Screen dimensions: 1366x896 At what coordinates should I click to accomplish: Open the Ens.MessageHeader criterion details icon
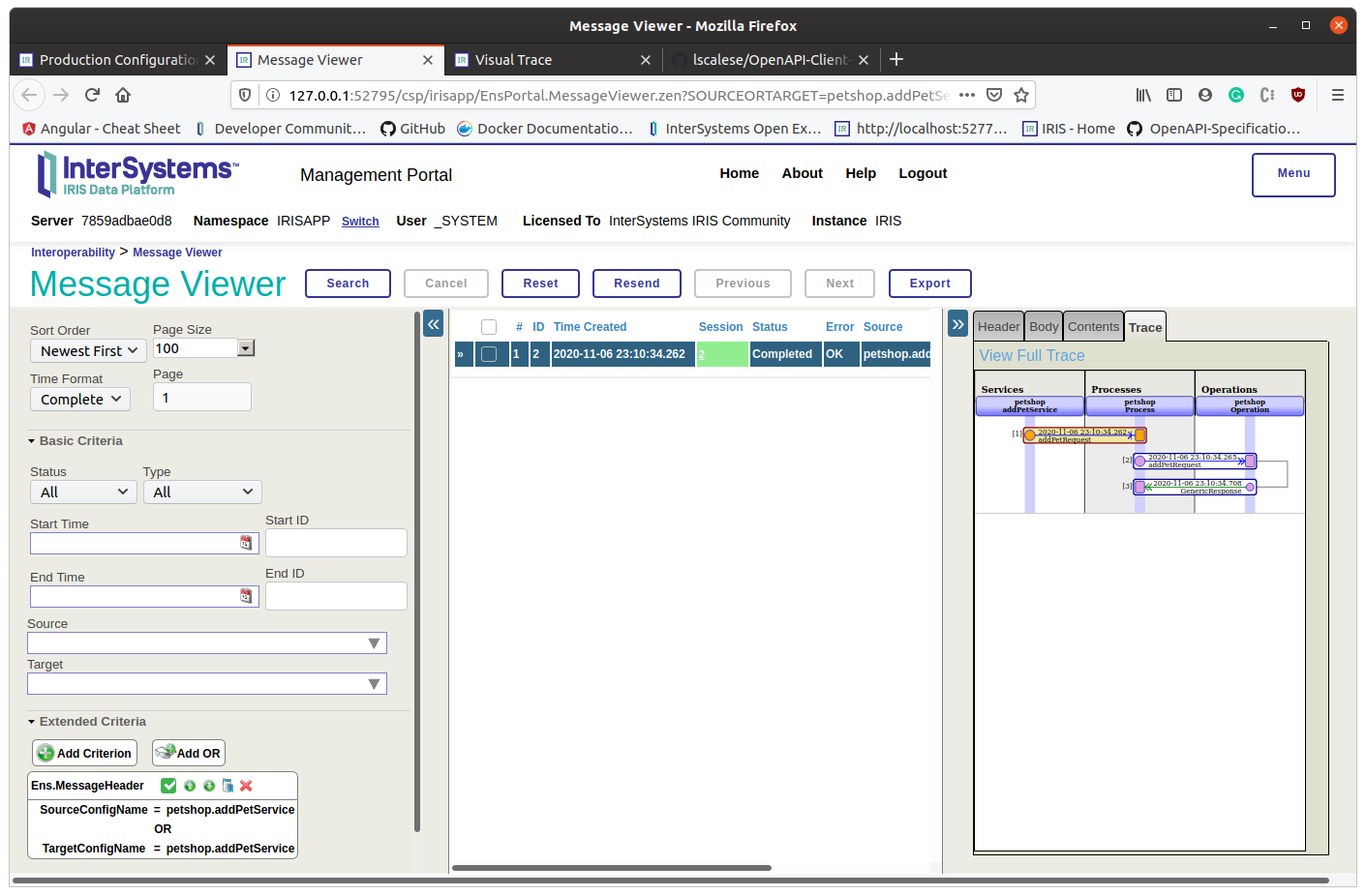228,786
